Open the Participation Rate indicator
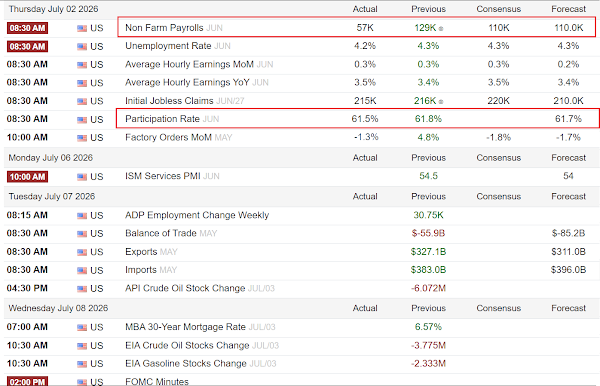 162,119
